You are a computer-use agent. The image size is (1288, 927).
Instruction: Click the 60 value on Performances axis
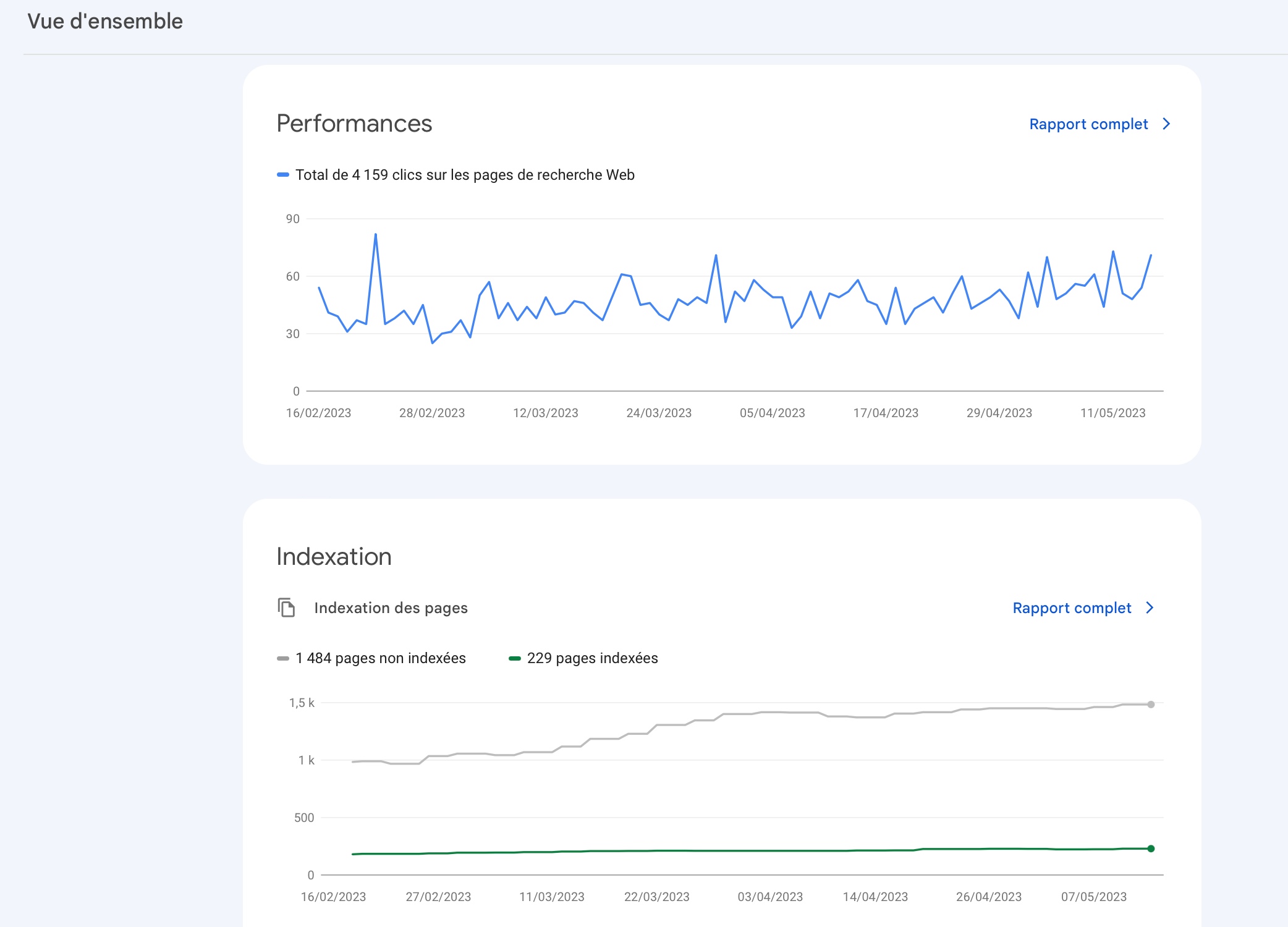(292, 276)
